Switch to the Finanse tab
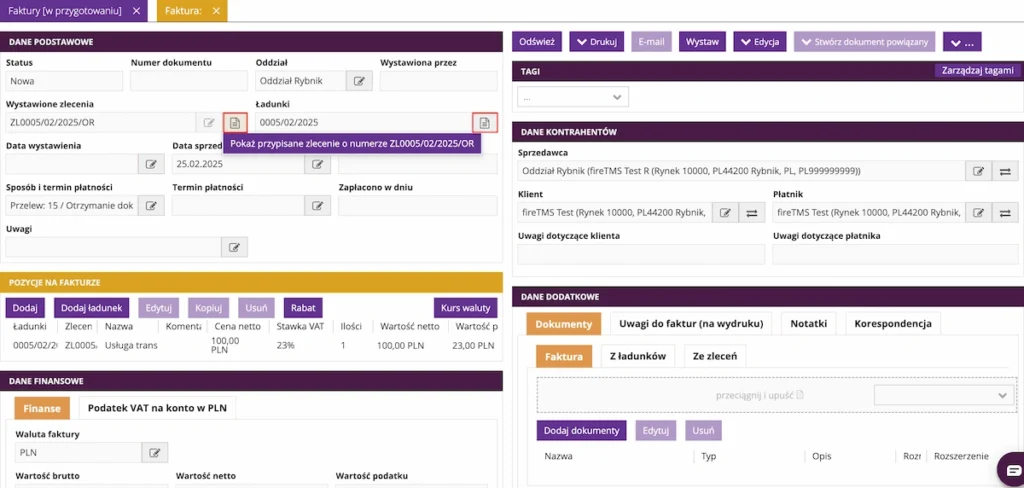 (42, 408)
